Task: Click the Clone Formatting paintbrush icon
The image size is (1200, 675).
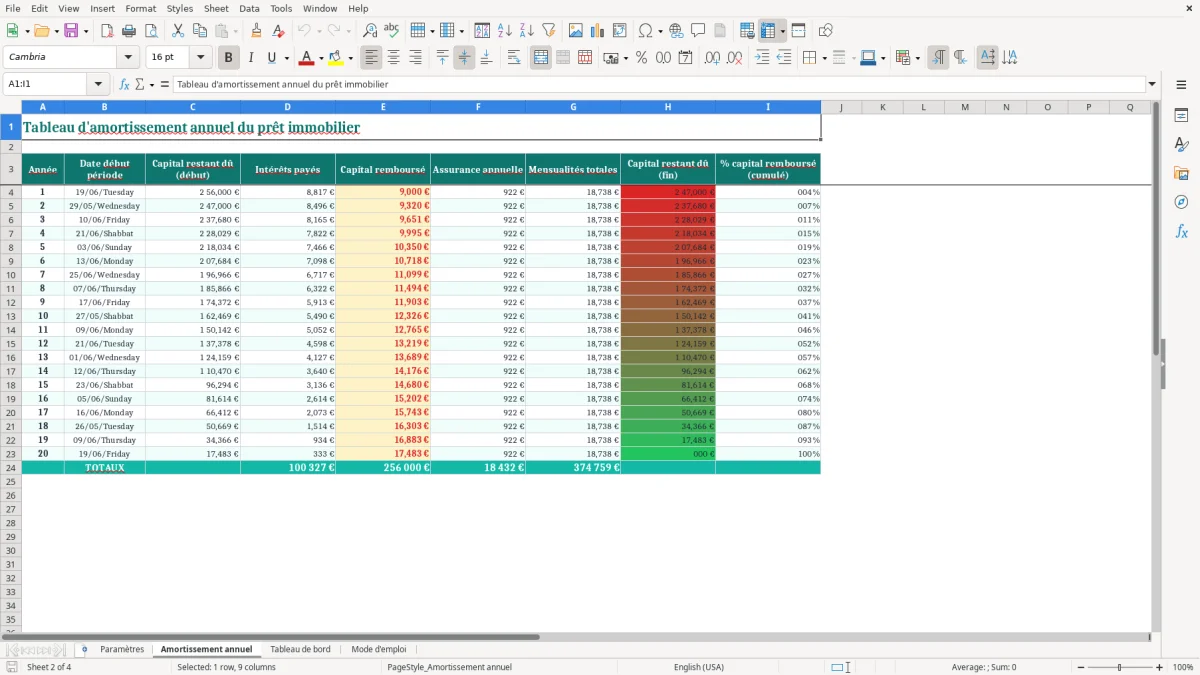Action: click(257, 31)
